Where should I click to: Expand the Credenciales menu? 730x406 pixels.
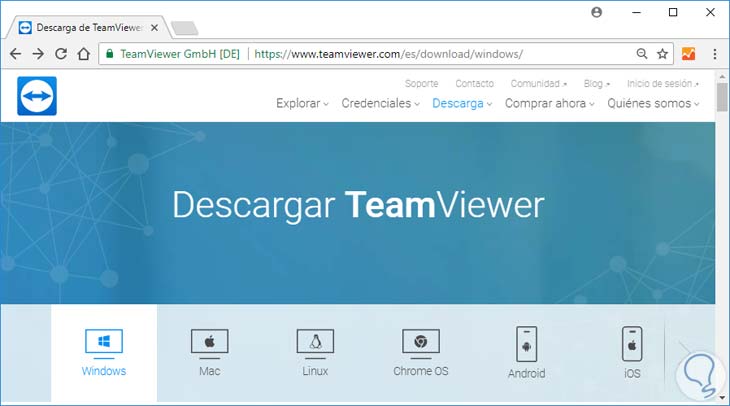coord(380,103)
